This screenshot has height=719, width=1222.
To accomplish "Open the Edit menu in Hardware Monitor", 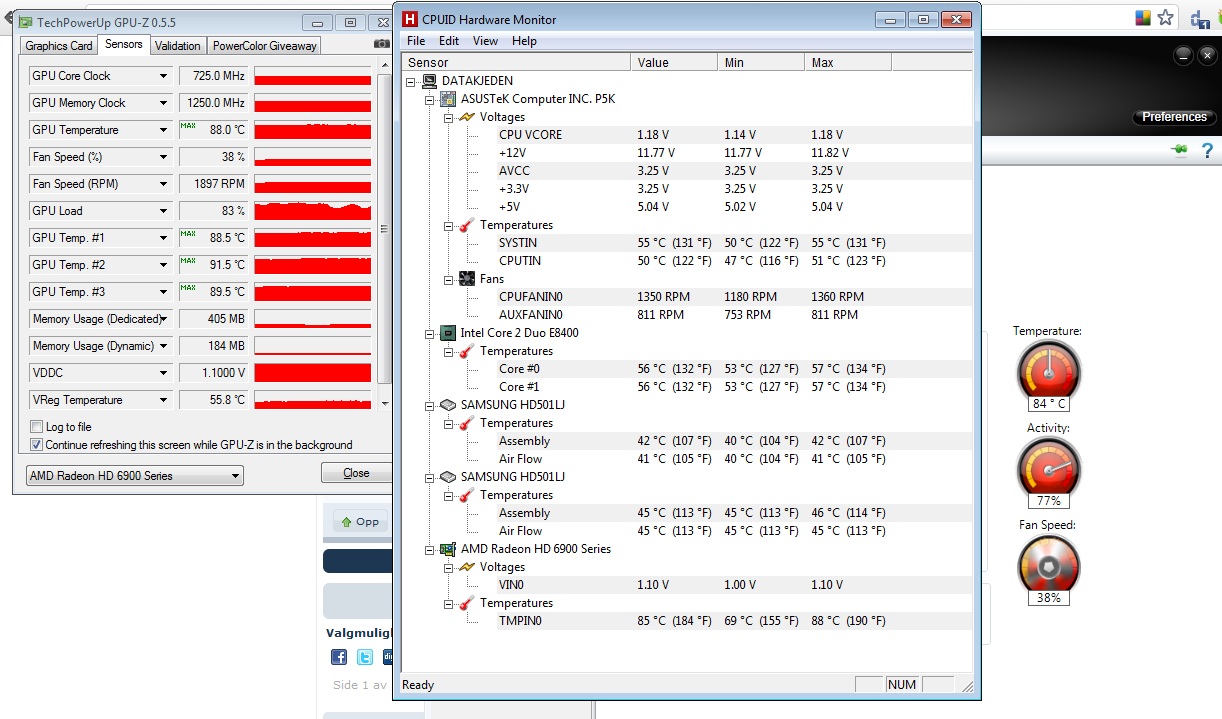I will 449,41.
